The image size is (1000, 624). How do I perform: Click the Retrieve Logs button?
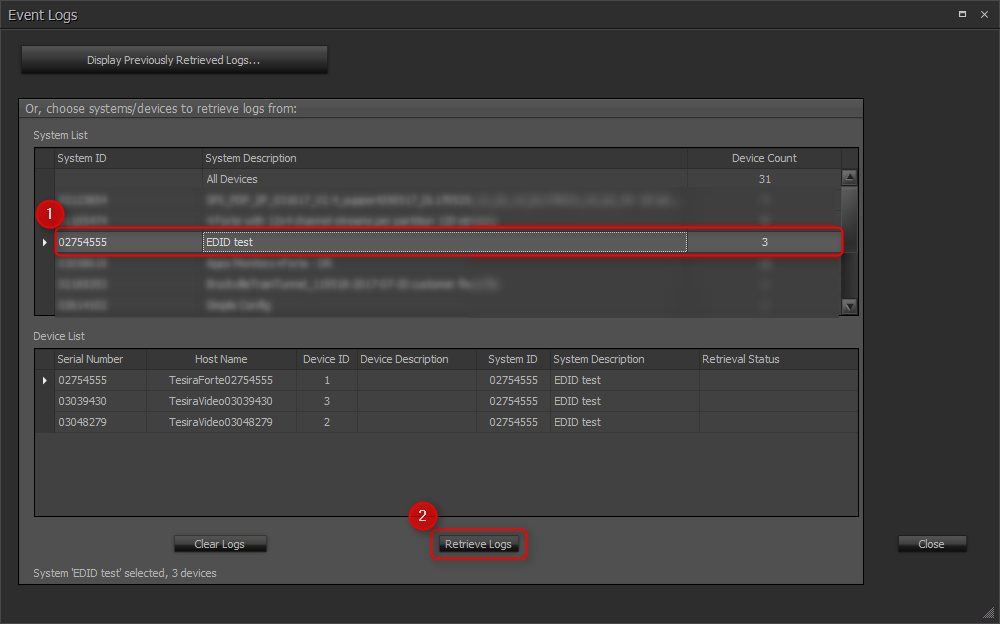click(x=478, y=544)
